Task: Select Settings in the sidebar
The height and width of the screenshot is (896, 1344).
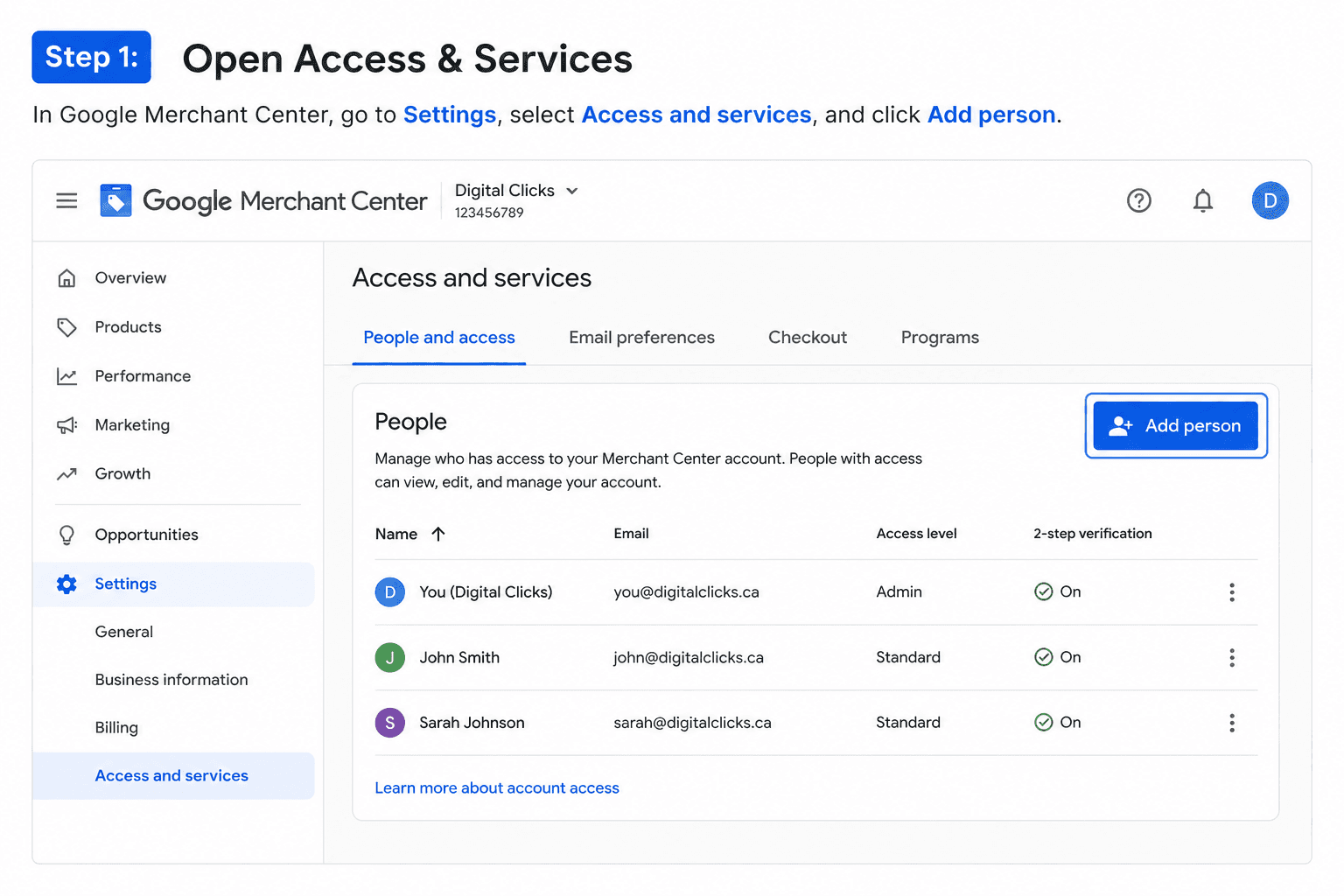Action: click(x=173, y=584)
